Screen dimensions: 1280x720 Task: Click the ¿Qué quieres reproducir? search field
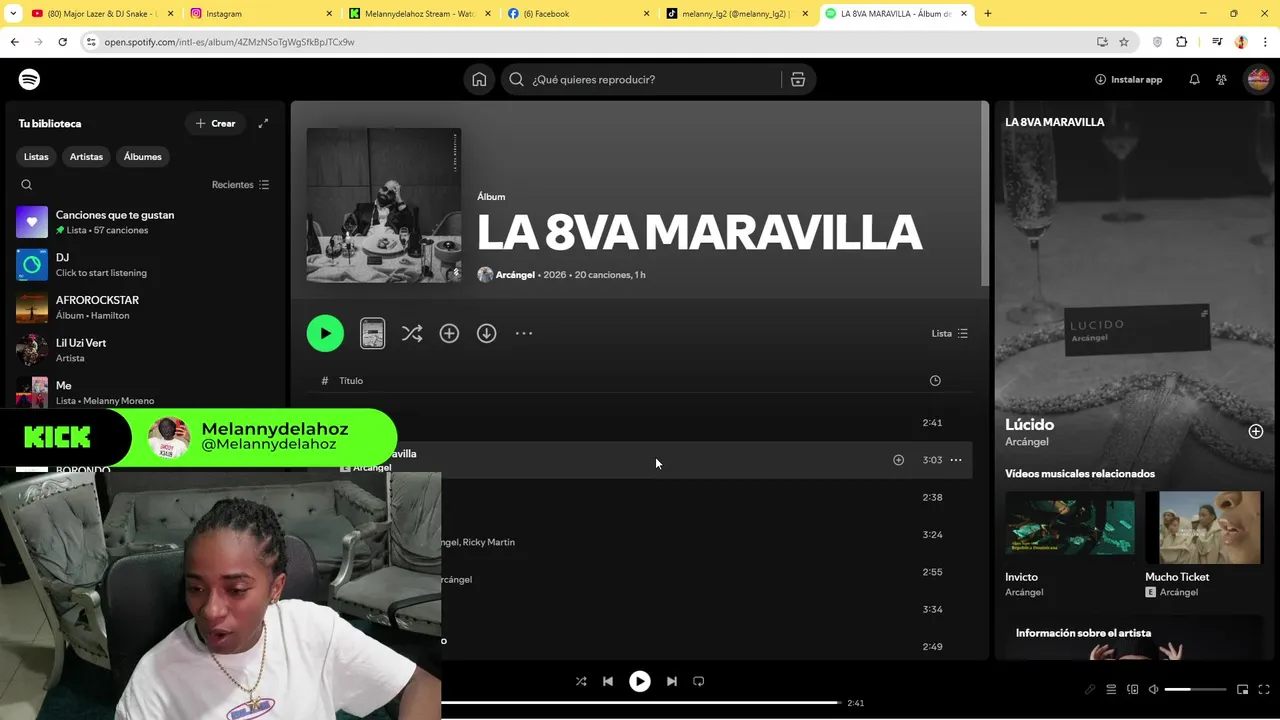[641, 80]
